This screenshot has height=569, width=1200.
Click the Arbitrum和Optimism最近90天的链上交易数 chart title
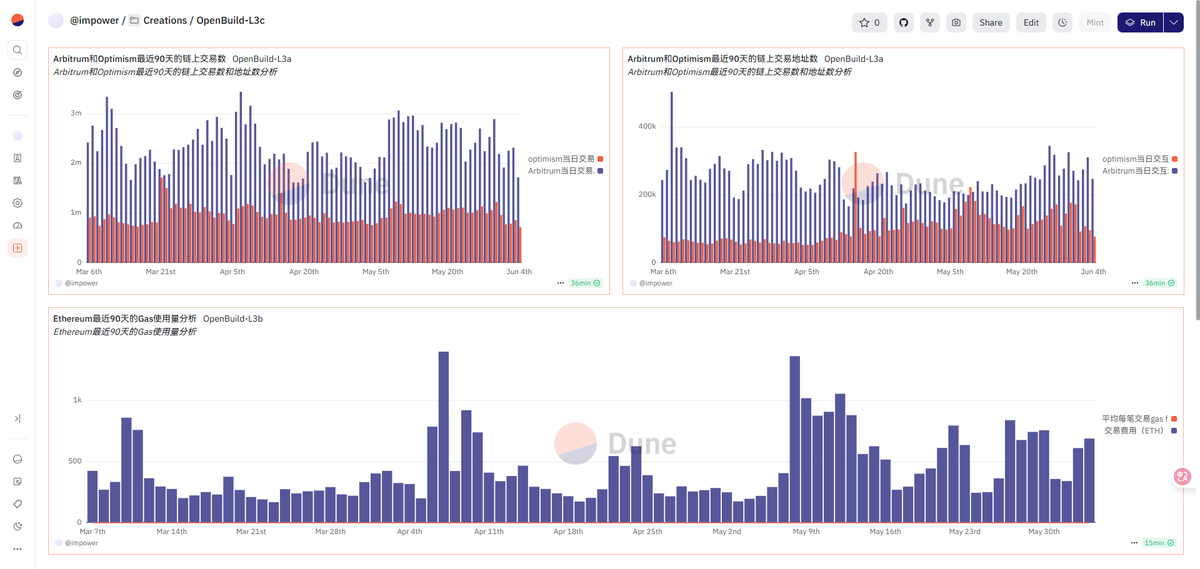[x=140, y=59]
